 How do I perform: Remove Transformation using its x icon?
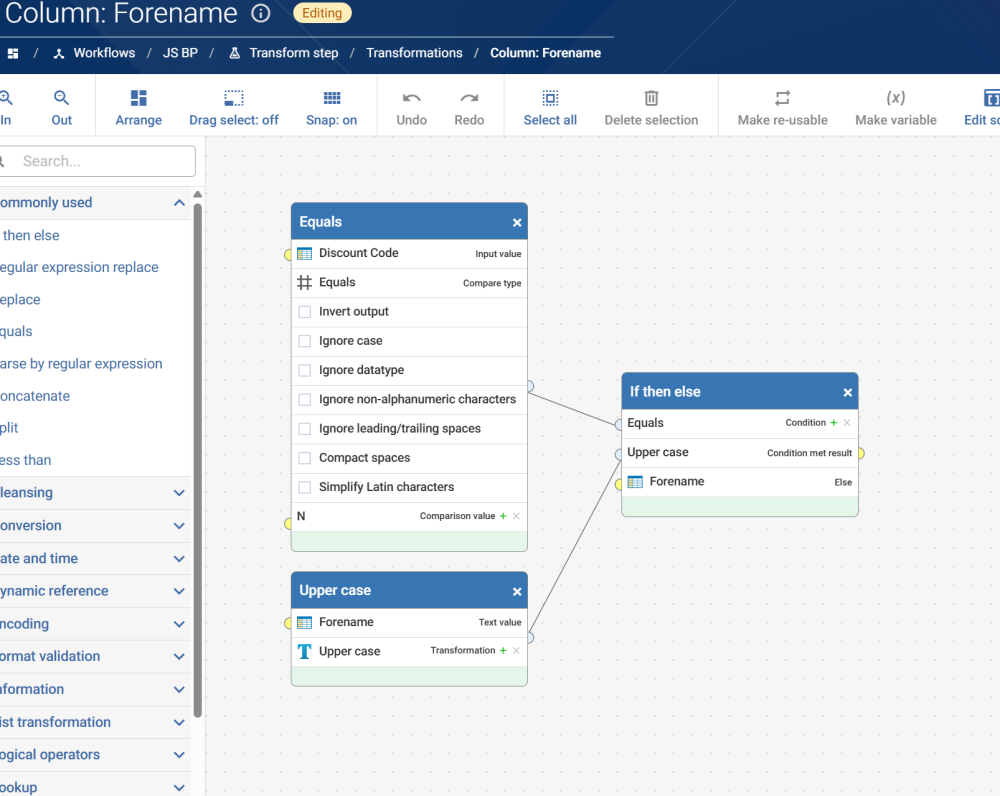(516, 651)
